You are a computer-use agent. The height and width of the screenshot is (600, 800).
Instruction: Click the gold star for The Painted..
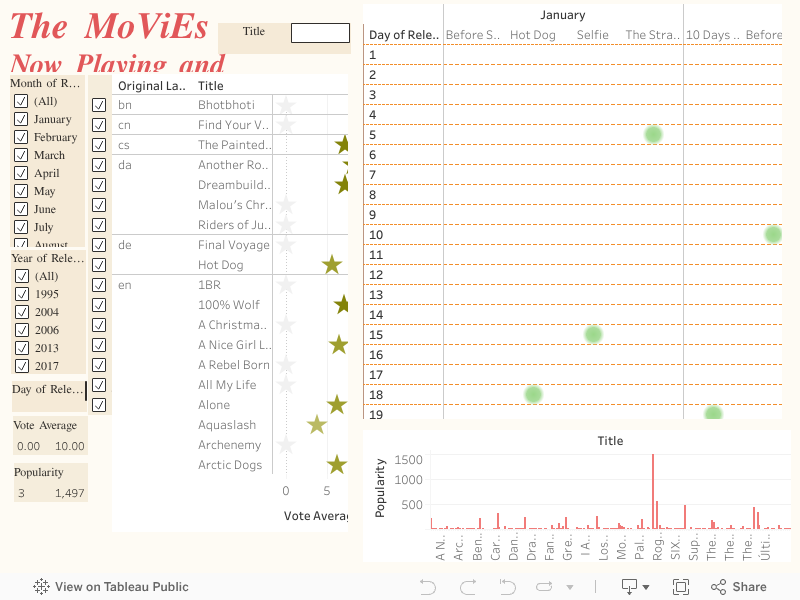click(x=342, y=145)
